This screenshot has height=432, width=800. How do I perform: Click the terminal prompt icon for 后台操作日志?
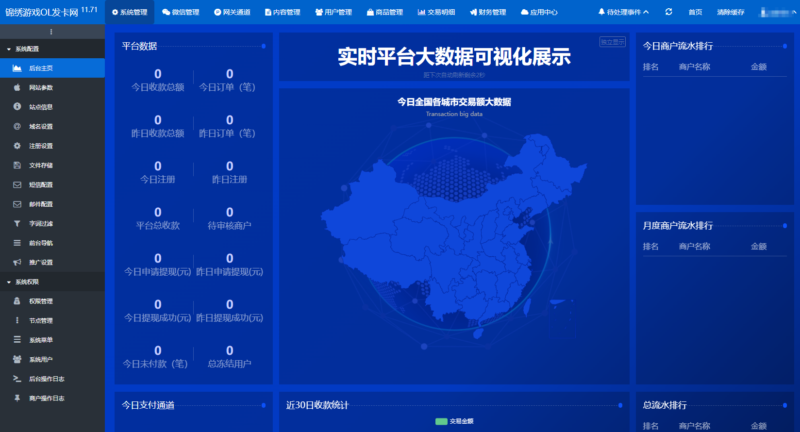coord(17,378)
